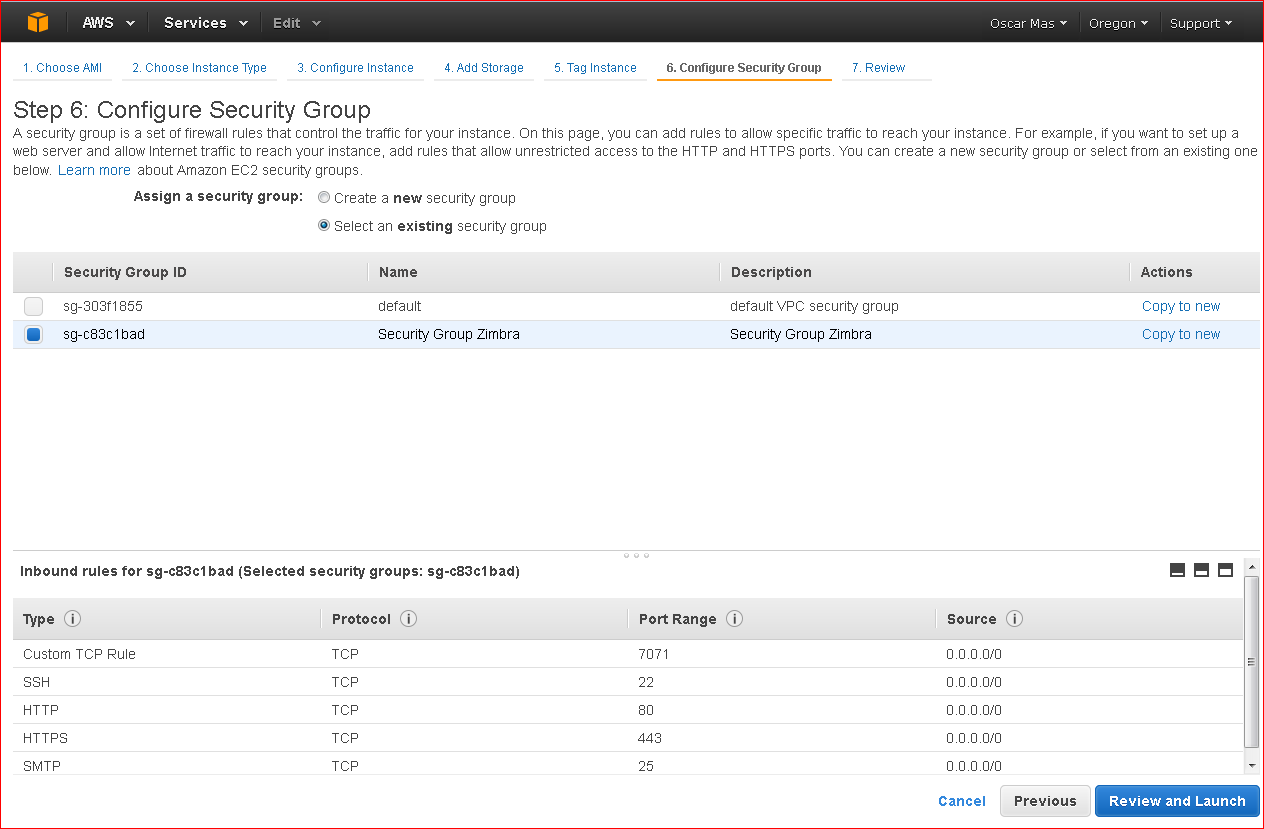Click the HTTP rule type cell
The height and width of the screenshot is (829, 1264).
pyautogui.click(x=41, y=710)
